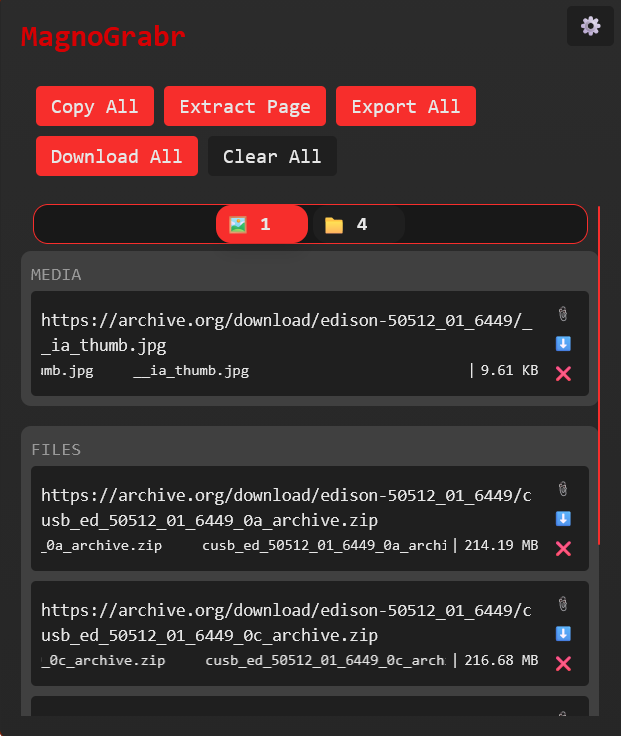The height and width of the screenshot is (736, 621).
Task: Copy link for __ia_thumb.jpg entry
Action: point(563,314)
